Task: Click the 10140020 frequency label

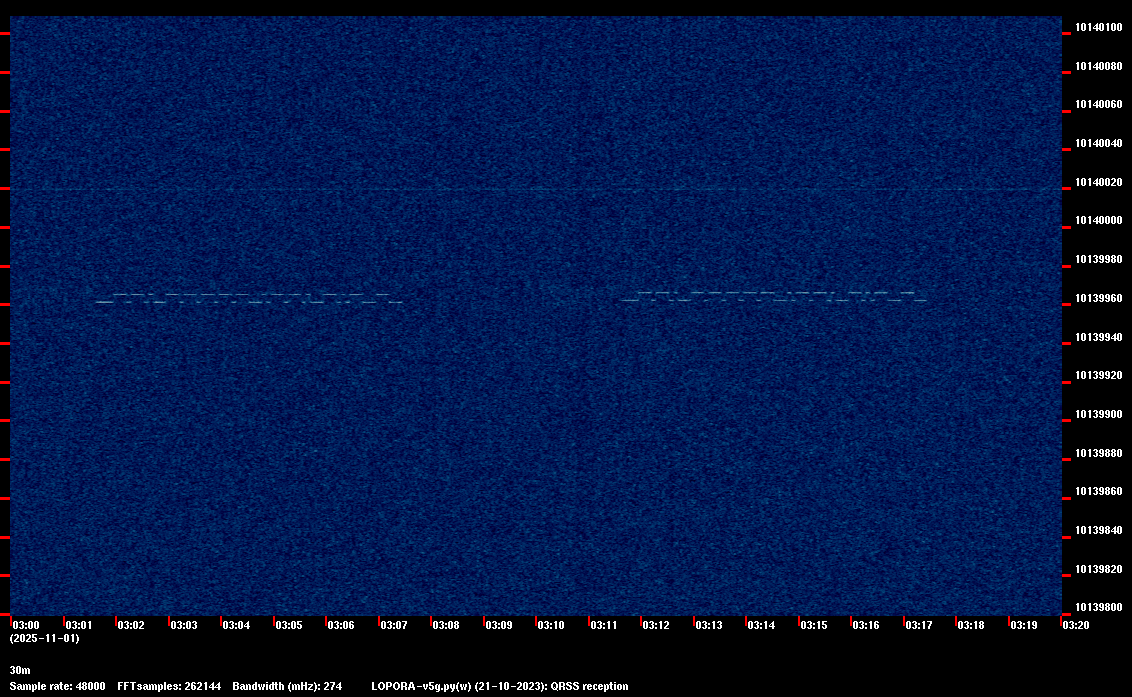Action: point(1099,183)
